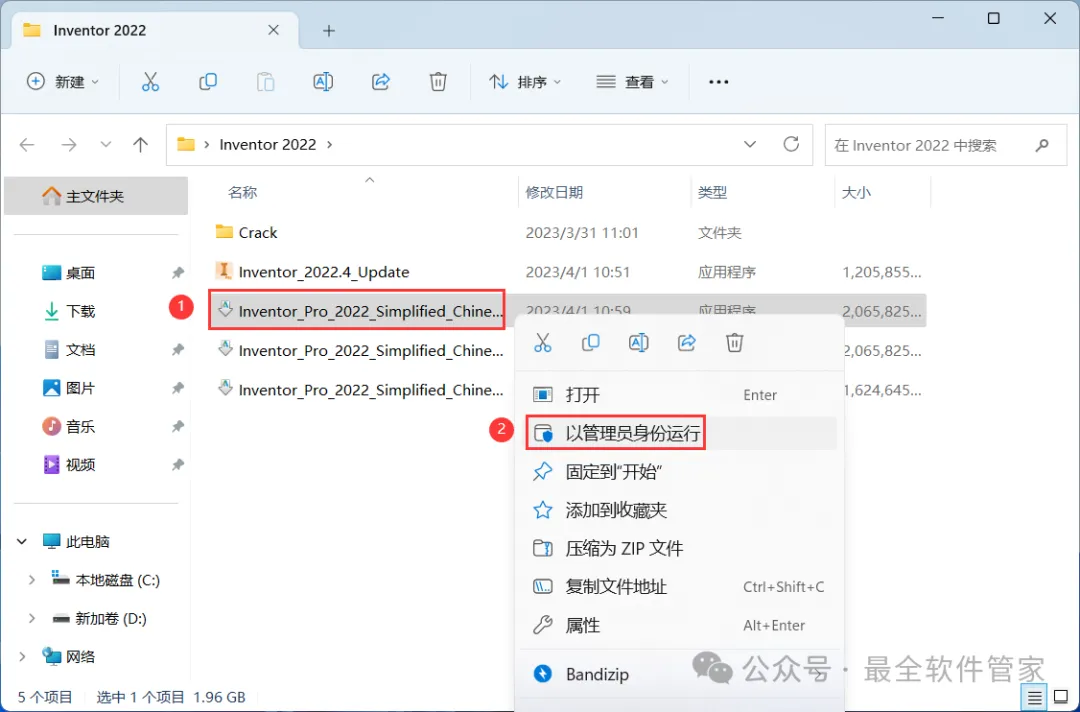1080x712 pixels.
Task: Select 压缩为 ZIP 文件 menu entry
Action: [678, 549]
